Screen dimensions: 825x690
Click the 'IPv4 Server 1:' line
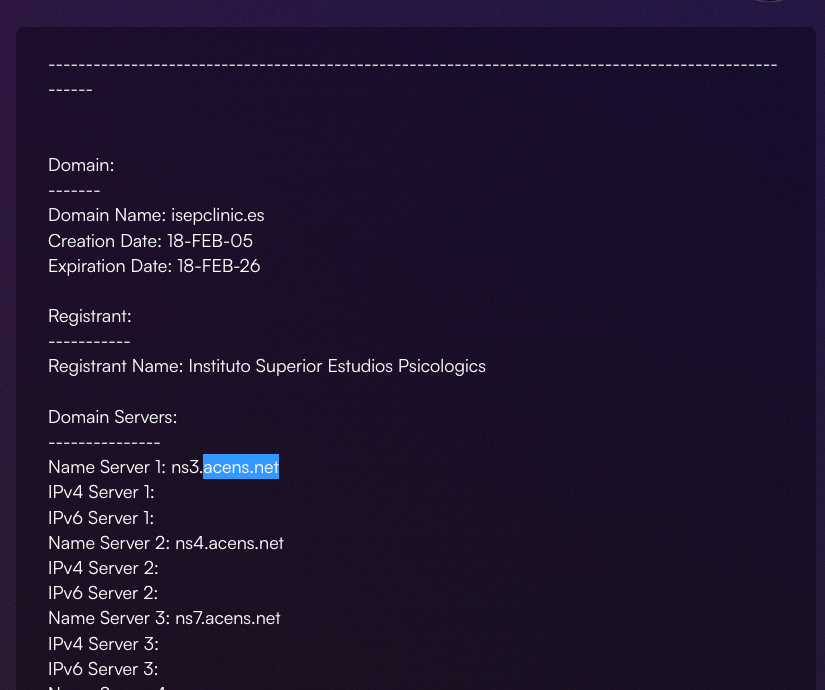coord(101,493)
